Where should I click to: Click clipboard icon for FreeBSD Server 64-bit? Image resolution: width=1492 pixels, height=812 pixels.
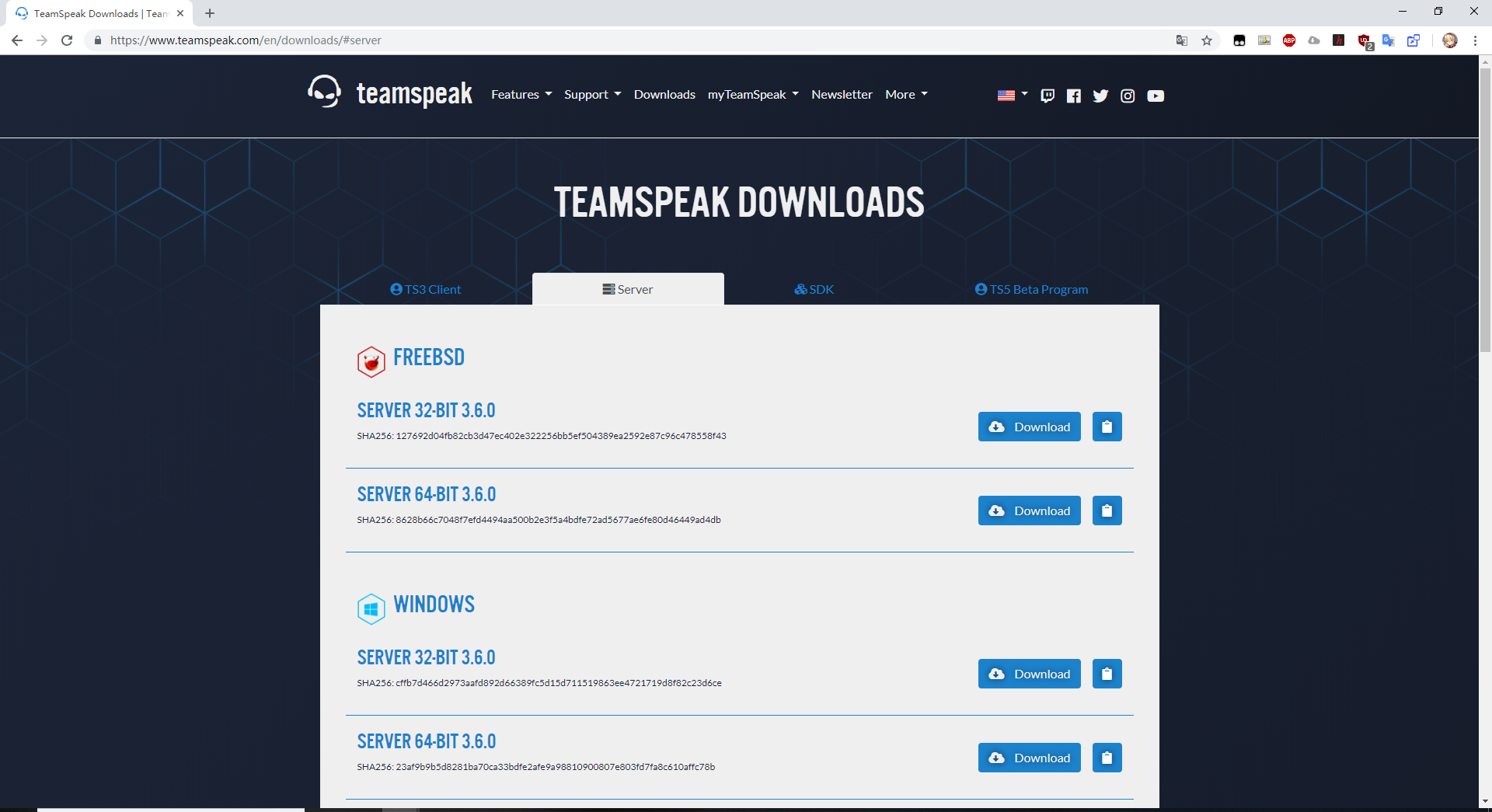[x=1107, y=511]
